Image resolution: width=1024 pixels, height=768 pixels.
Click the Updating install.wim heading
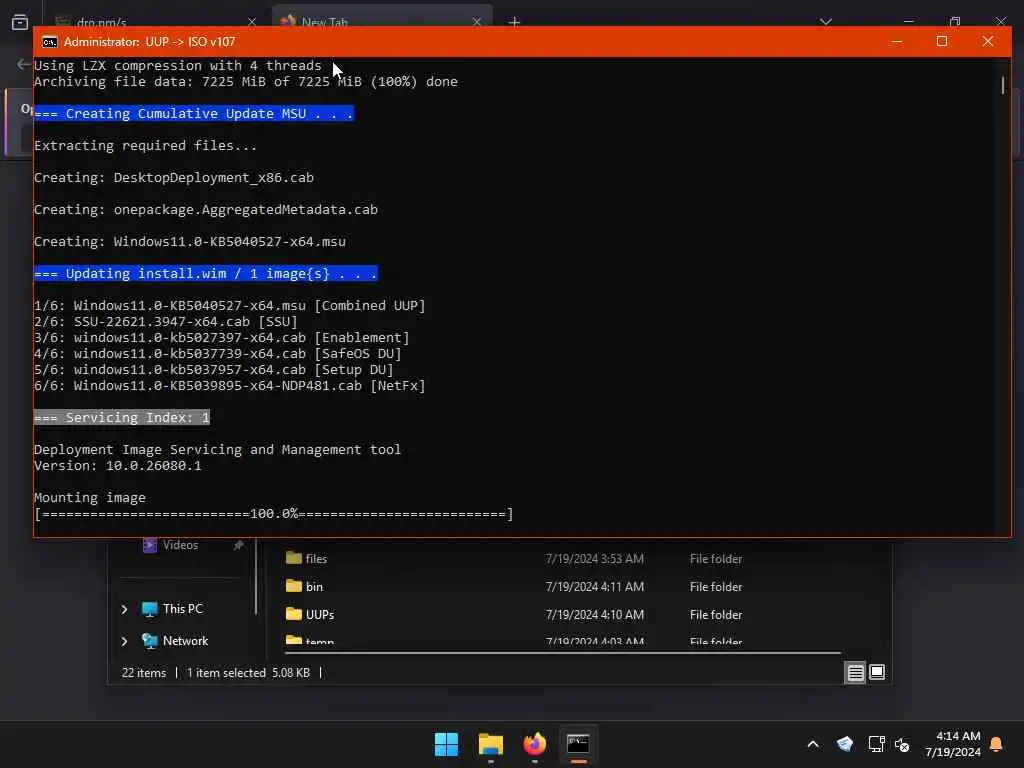pyautogui.click(x=206, y=274)
